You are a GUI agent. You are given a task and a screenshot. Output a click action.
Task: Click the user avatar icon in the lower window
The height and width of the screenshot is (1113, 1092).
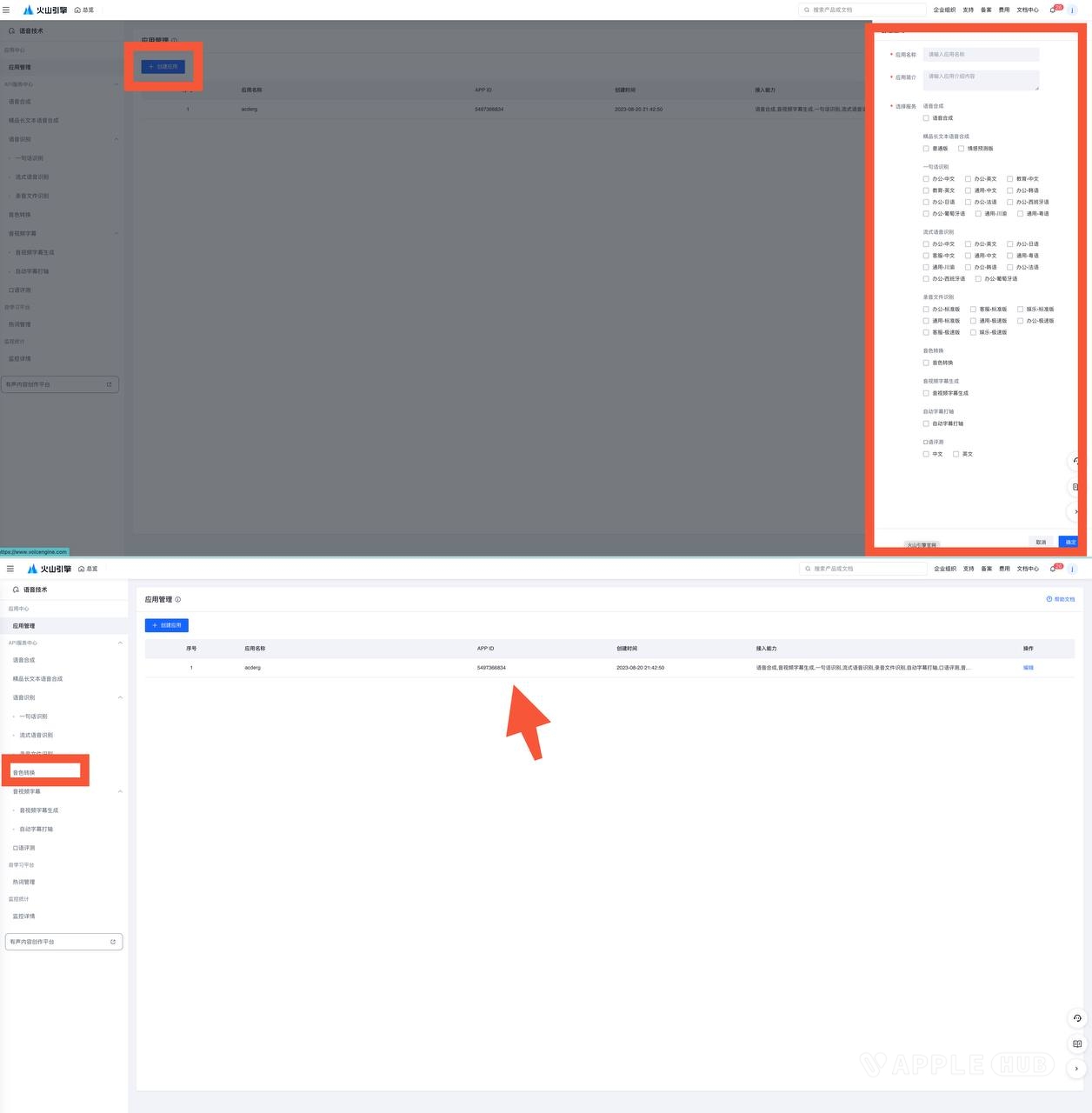(1073, 569)
